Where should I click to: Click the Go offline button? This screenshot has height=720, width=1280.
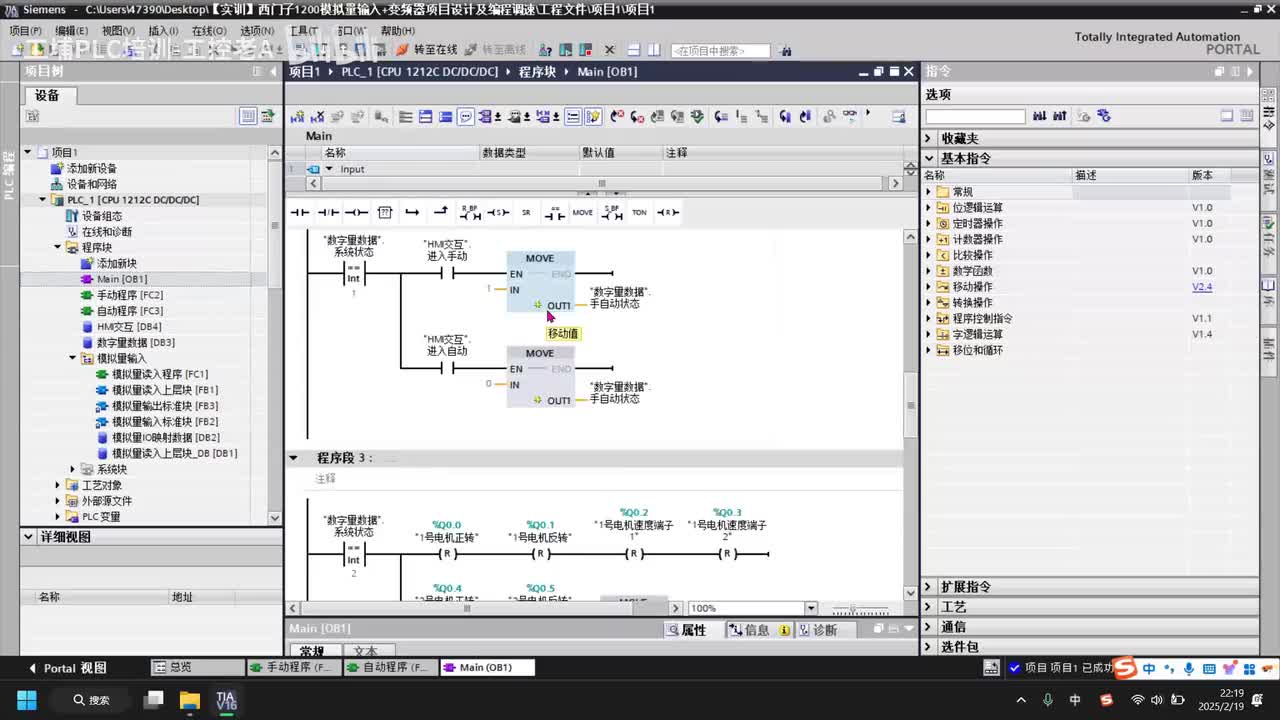(x=495, y=50)
